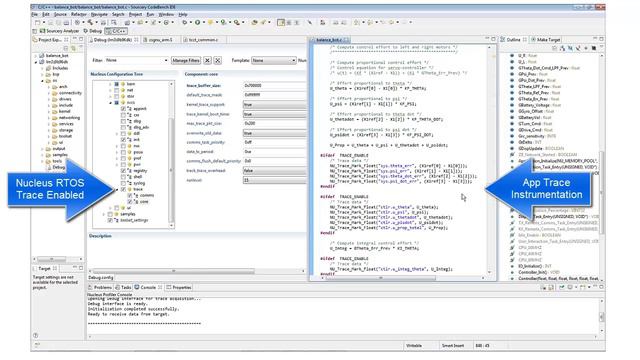Click the trace_buffer_size input field
Screen dimensions: 640x360
[x=275, y=86]
